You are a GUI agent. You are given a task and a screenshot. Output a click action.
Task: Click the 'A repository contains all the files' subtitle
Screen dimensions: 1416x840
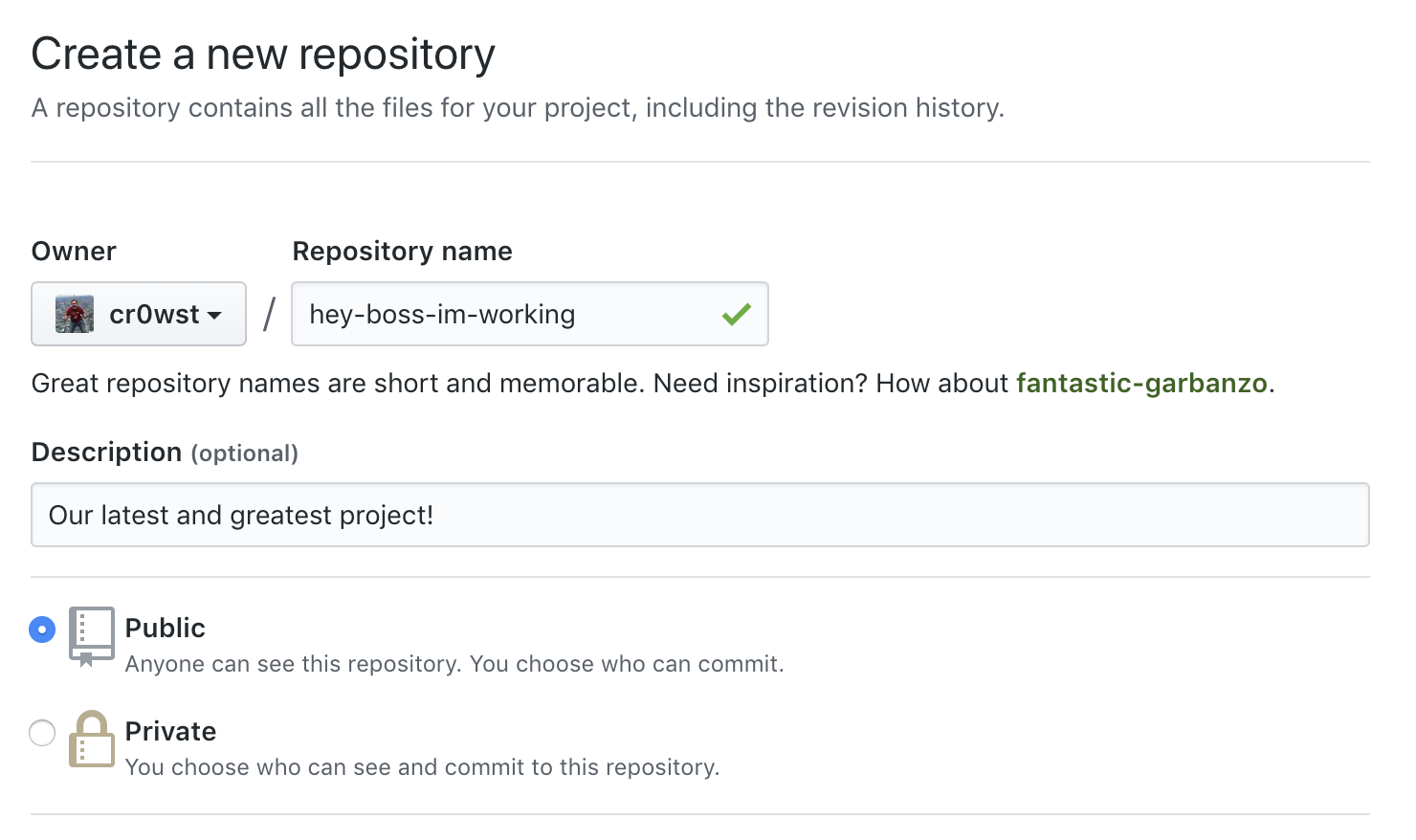tap(518, 107)
